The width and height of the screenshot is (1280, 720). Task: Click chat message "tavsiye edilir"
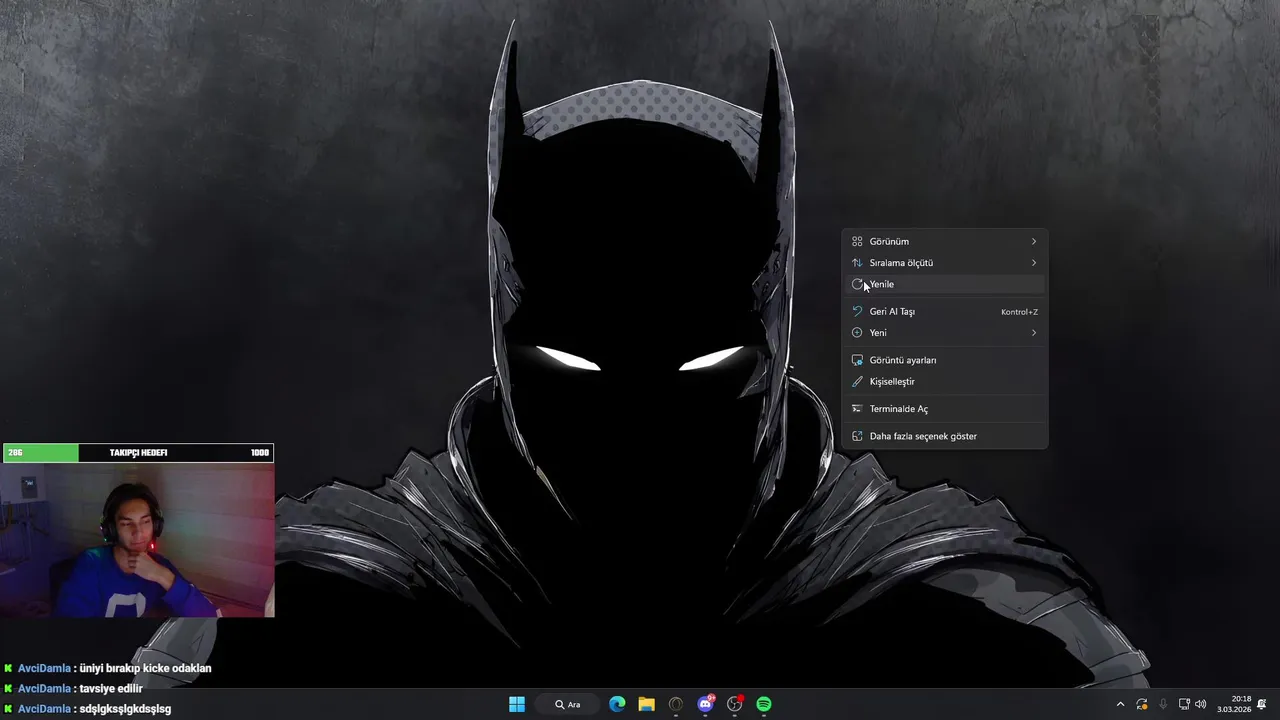(x=111, y=688)
